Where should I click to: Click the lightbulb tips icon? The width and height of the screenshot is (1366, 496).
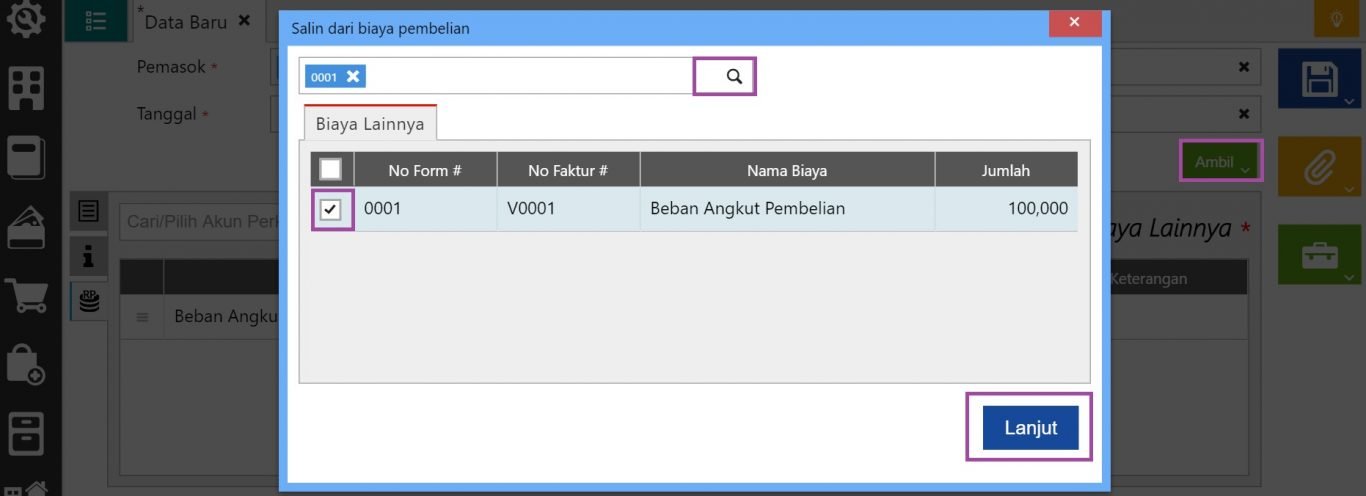(x=1336, y=19)
